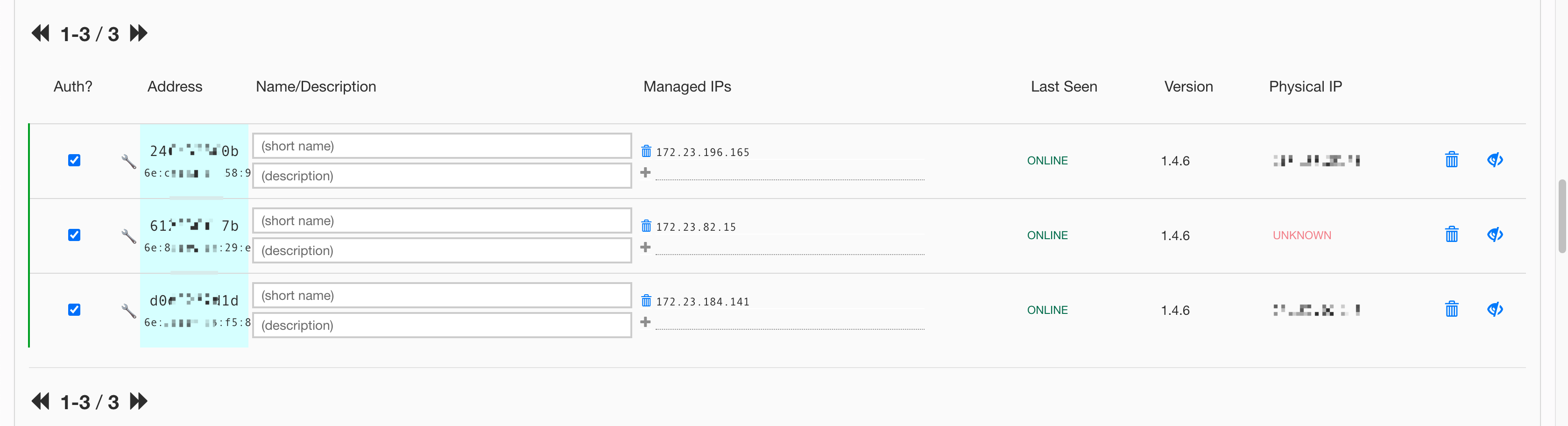The image size is (1568, 426).
Task: Click description field for member ending 1d
Action: pyautogui.click(x=441, y=326)
